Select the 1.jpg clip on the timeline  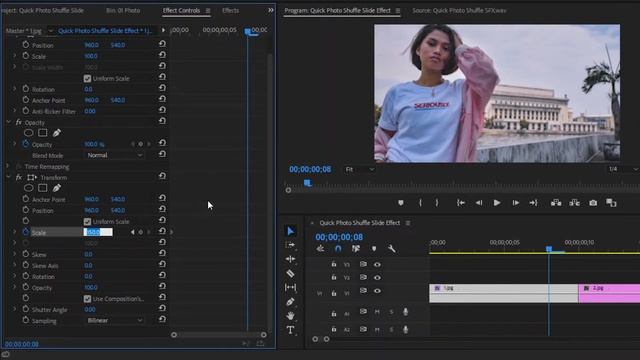tap(503, 293)
